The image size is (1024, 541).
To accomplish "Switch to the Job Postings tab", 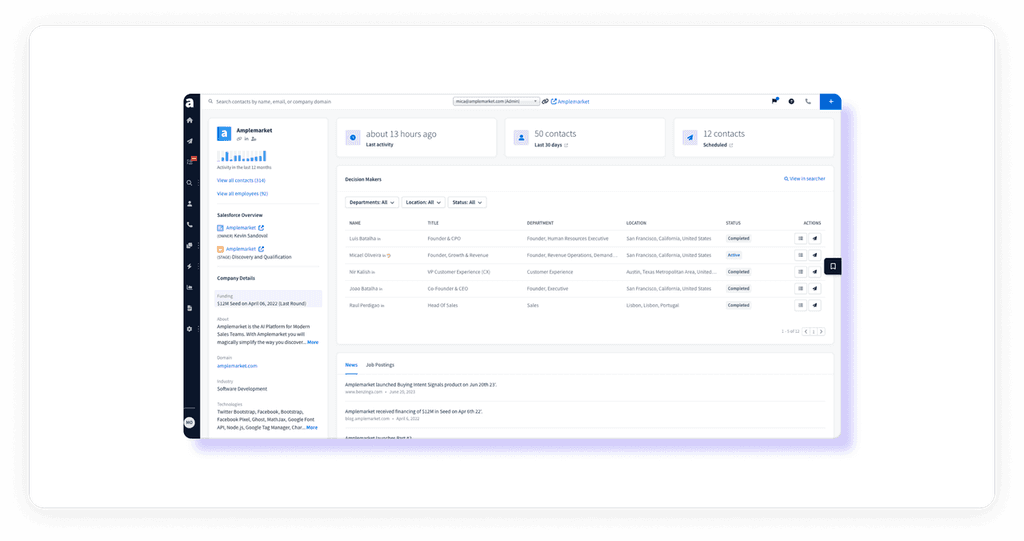I will point(380,365).
